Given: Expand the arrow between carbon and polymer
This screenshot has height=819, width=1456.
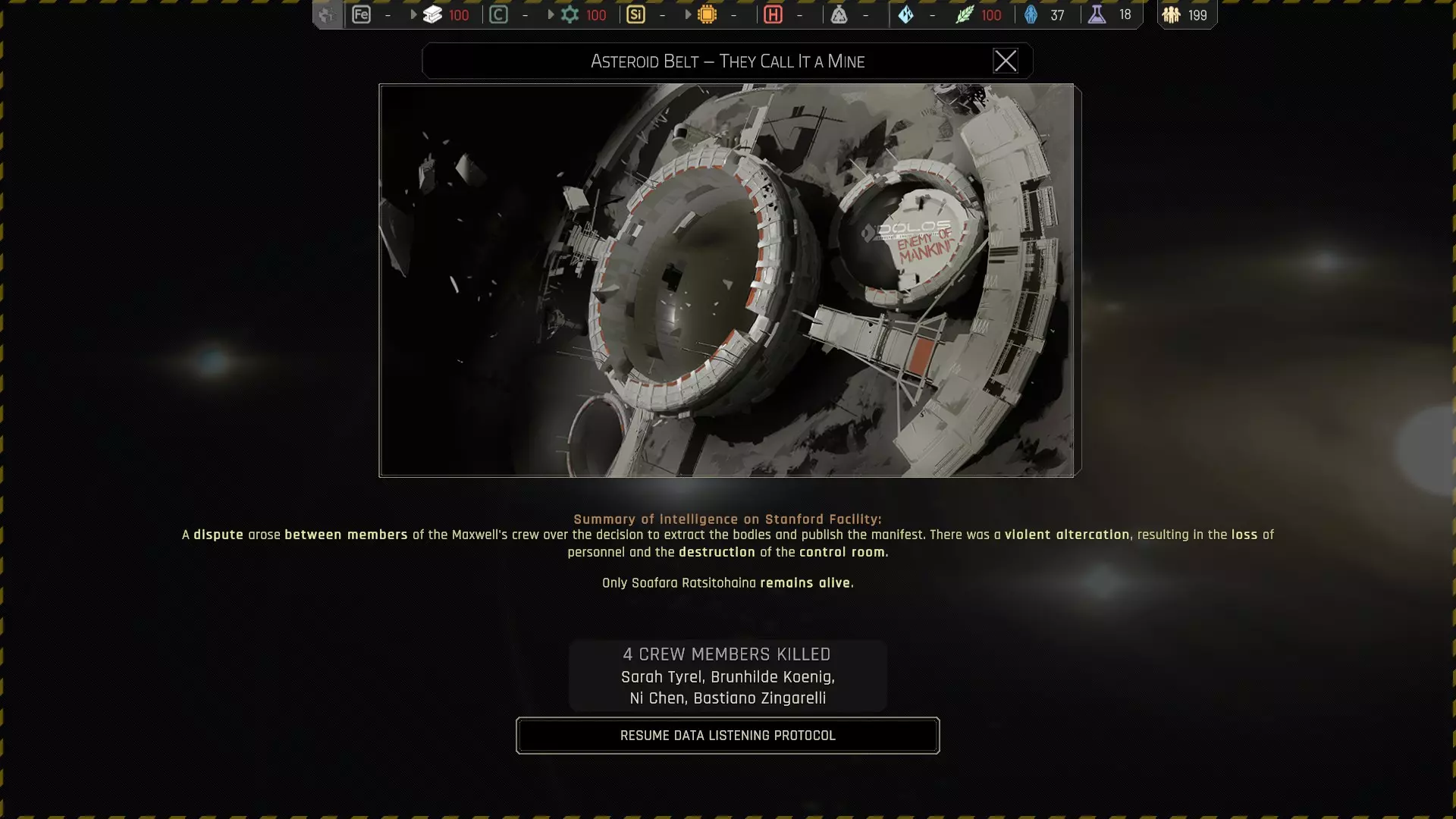Looking at the screenshot, I should click(x=551, y=14).
